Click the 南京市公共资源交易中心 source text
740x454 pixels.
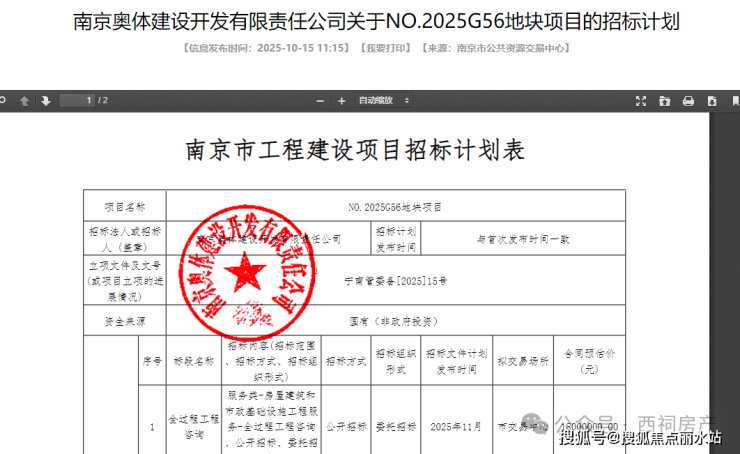[504, 47]
